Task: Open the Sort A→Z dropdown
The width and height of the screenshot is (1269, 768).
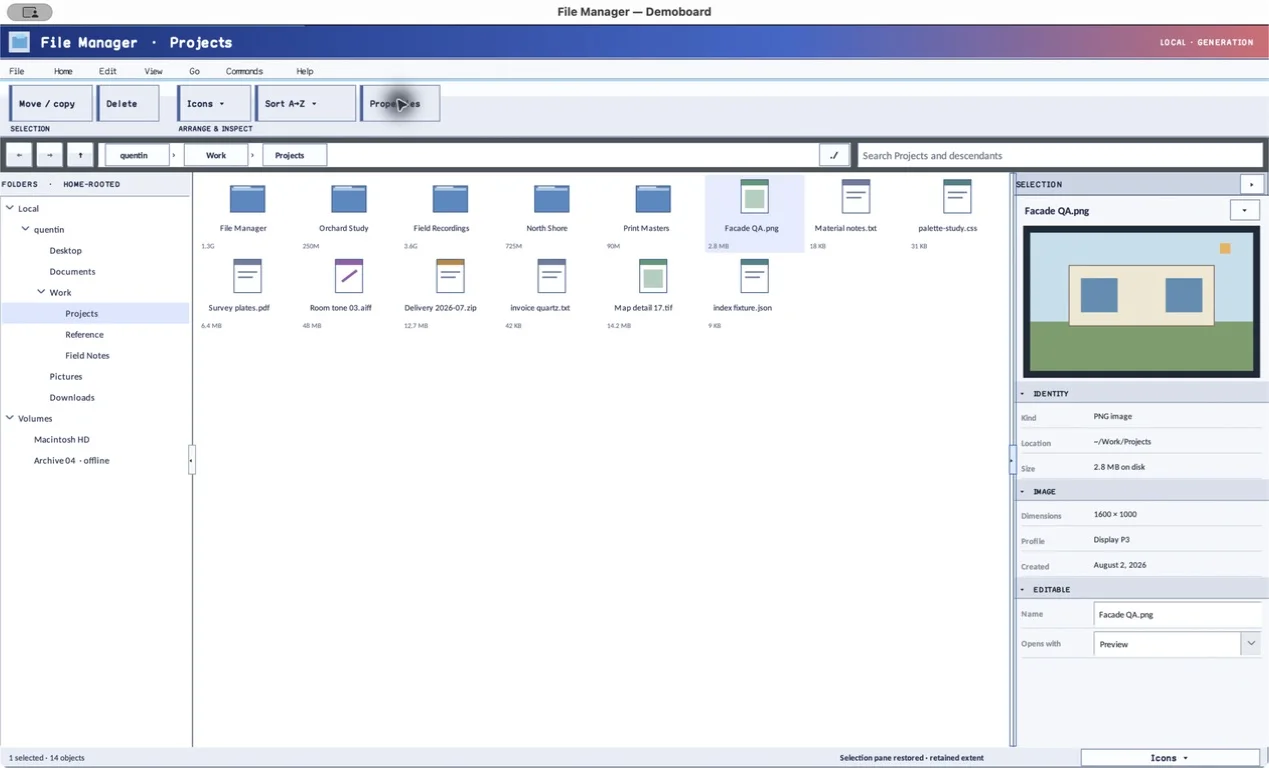Action: coord(305,103)
